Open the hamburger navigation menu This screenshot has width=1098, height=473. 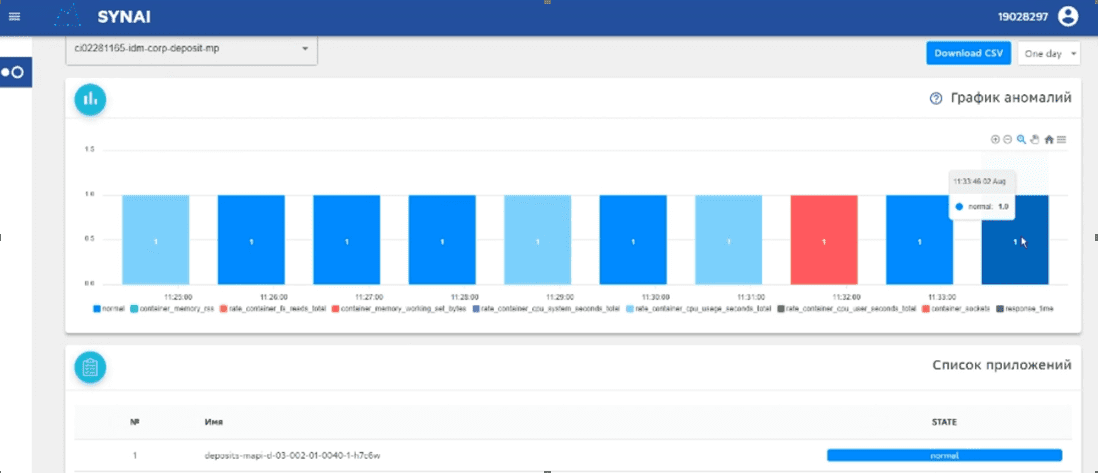(x=14, y=15)
